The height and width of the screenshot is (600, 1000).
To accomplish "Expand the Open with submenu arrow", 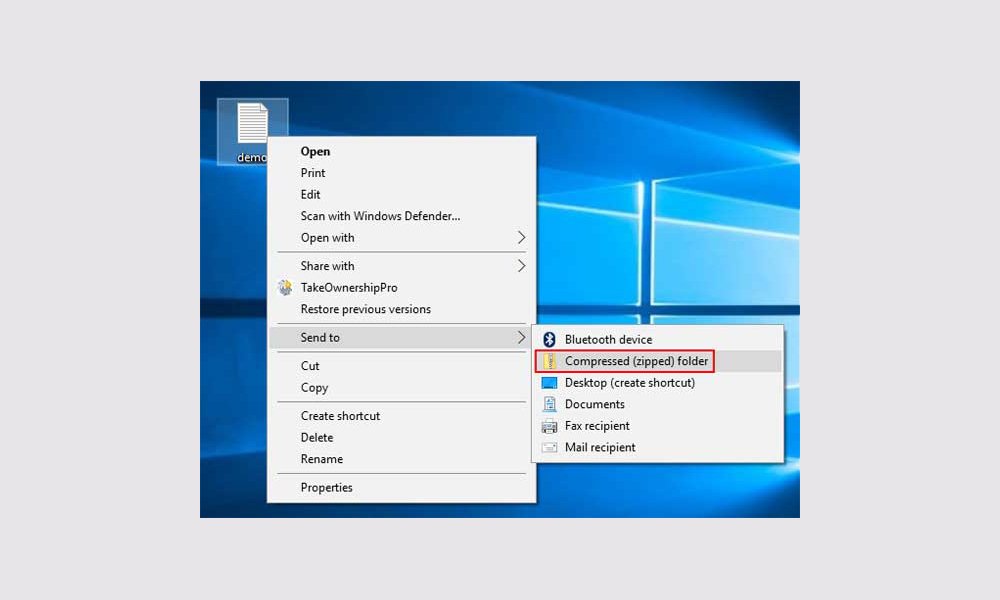I will 521,238.
